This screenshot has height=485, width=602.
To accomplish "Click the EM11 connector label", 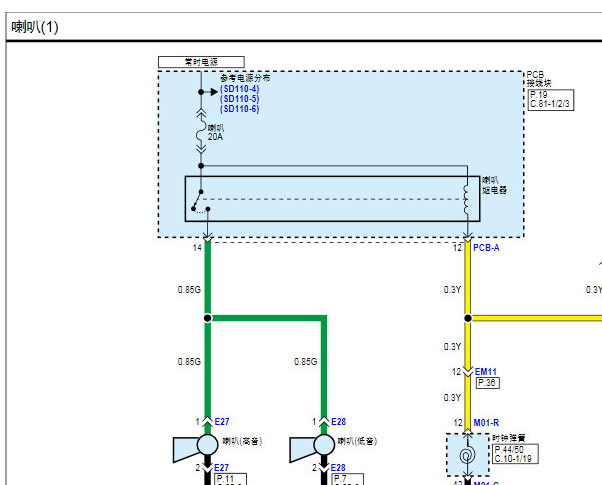I will (486, 371).
